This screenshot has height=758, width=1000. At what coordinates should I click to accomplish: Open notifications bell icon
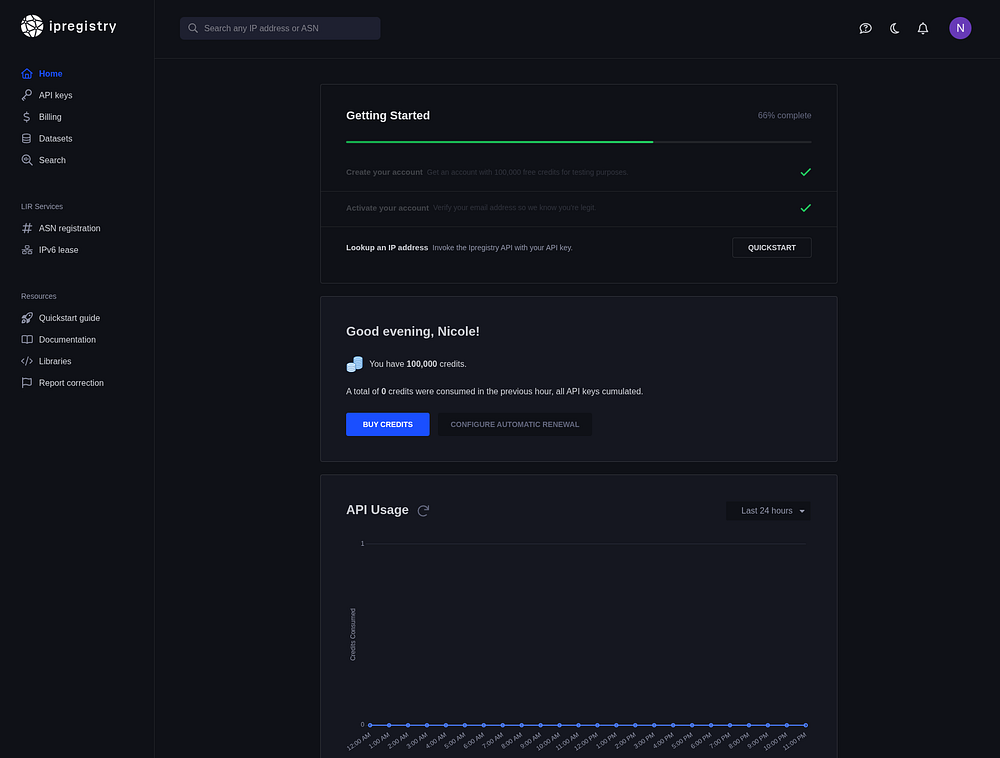click(x=923, y=28)
